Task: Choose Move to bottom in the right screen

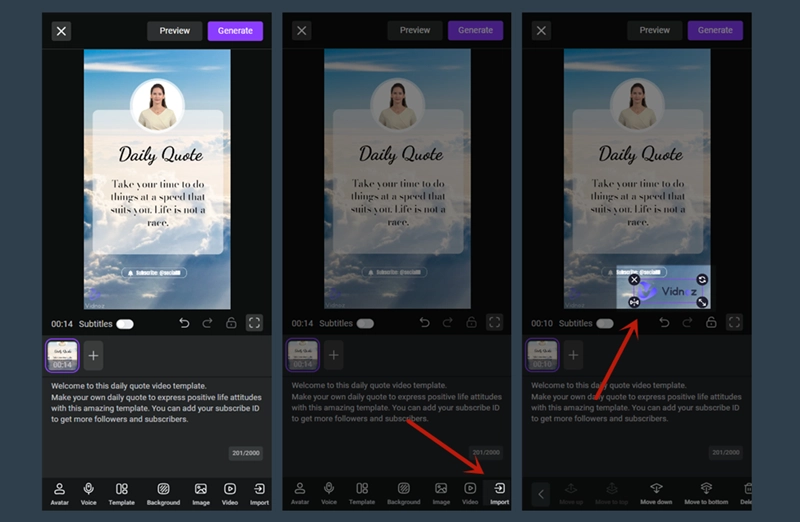Action: point(706,493)
